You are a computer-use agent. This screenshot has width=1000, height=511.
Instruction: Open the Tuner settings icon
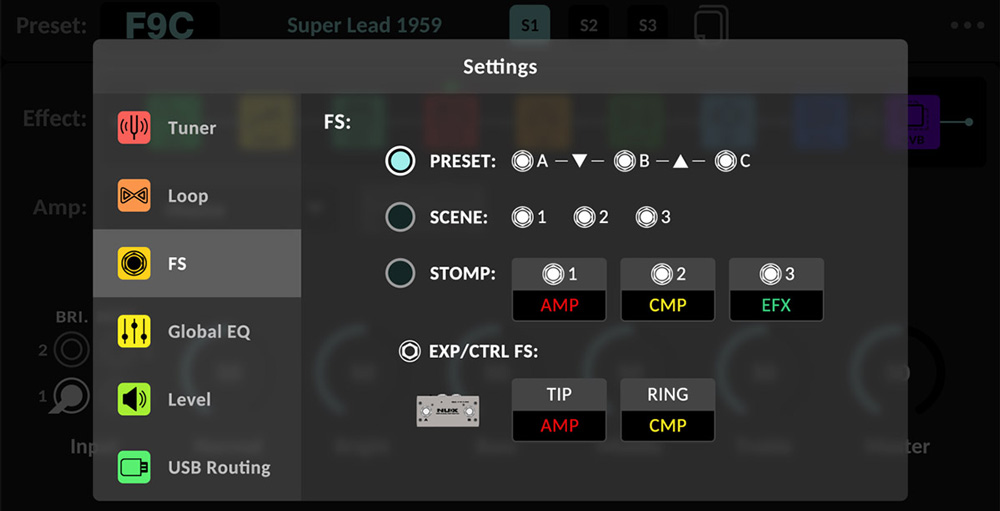point(134,128)
